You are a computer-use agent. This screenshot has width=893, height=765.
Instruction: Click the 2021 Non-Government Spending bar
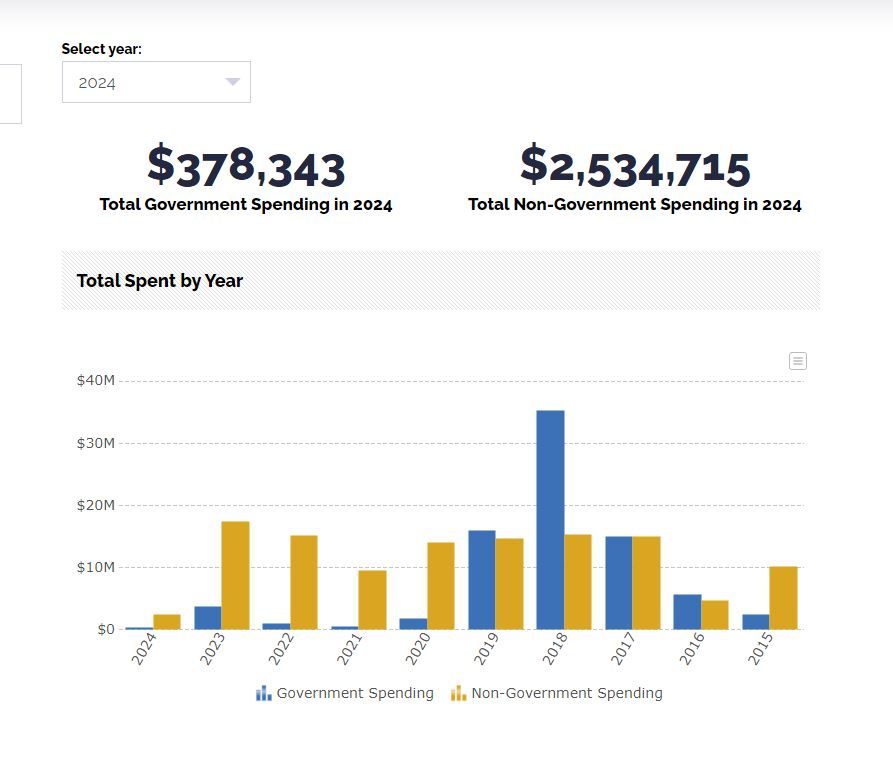(372, 599)
